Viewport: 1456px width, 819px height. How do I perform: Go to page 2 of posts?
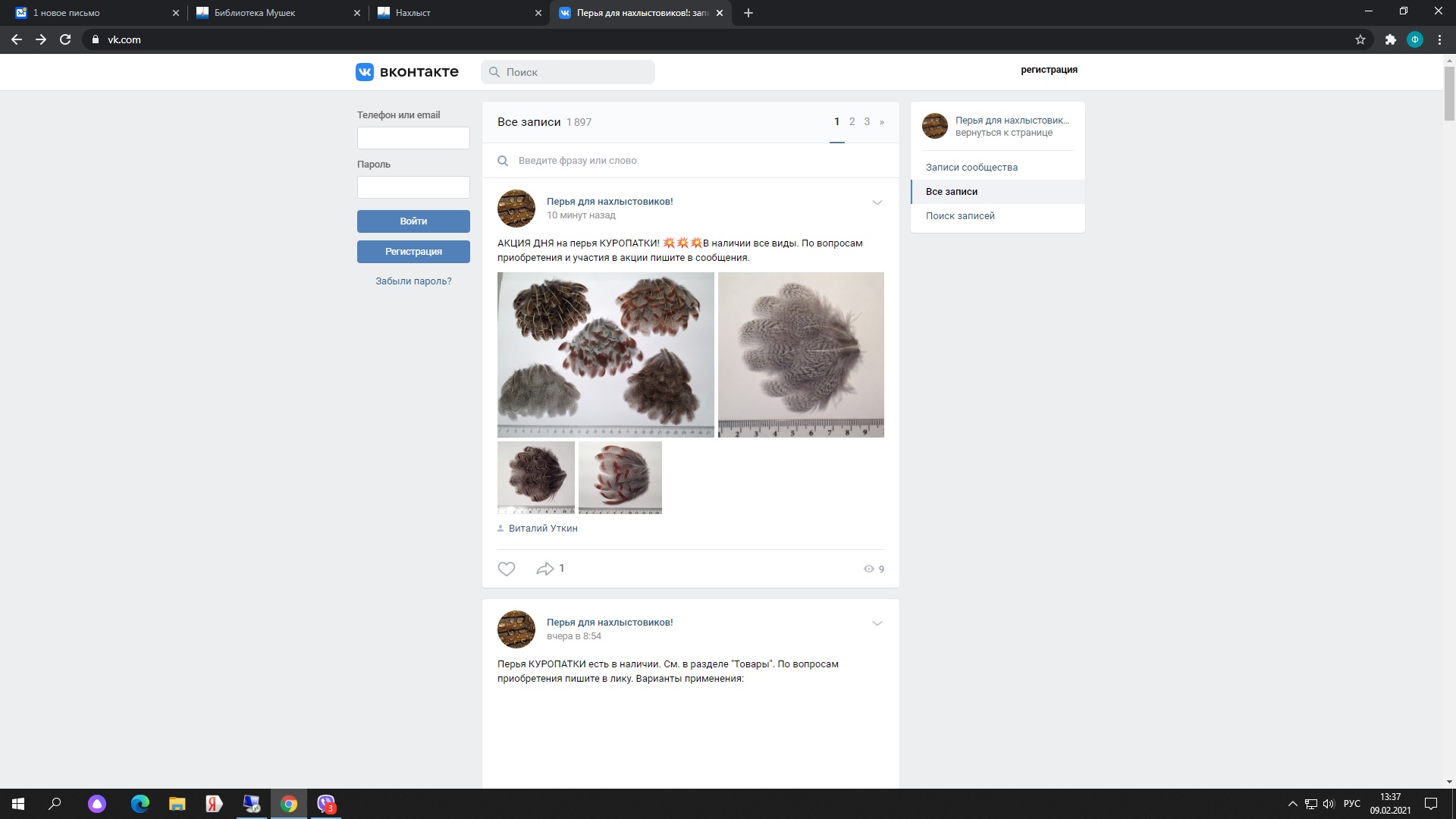pyautogui.click(x=852, y=122)
